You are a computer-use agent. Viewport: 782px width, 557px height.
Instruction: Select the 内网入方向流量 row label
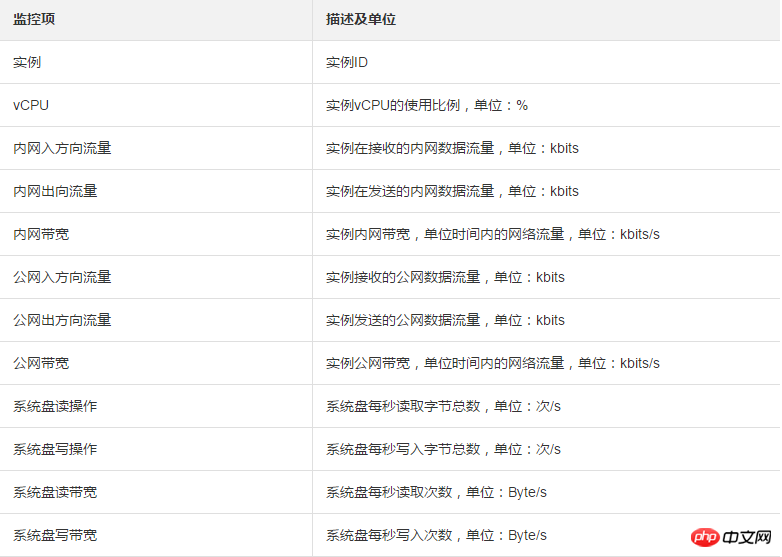pyautogui.click(x=62, y=148)
